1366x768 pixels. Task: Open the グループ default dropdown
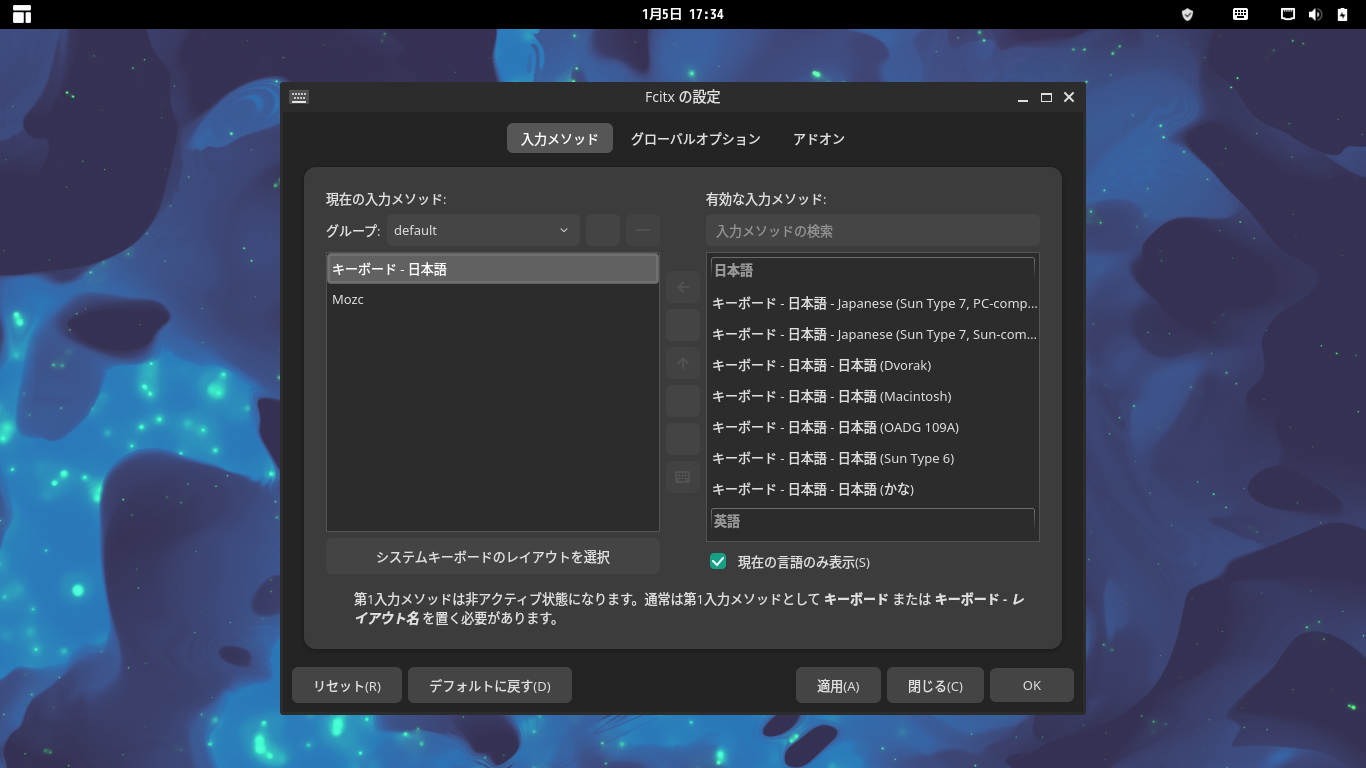(x=482, y=230)
